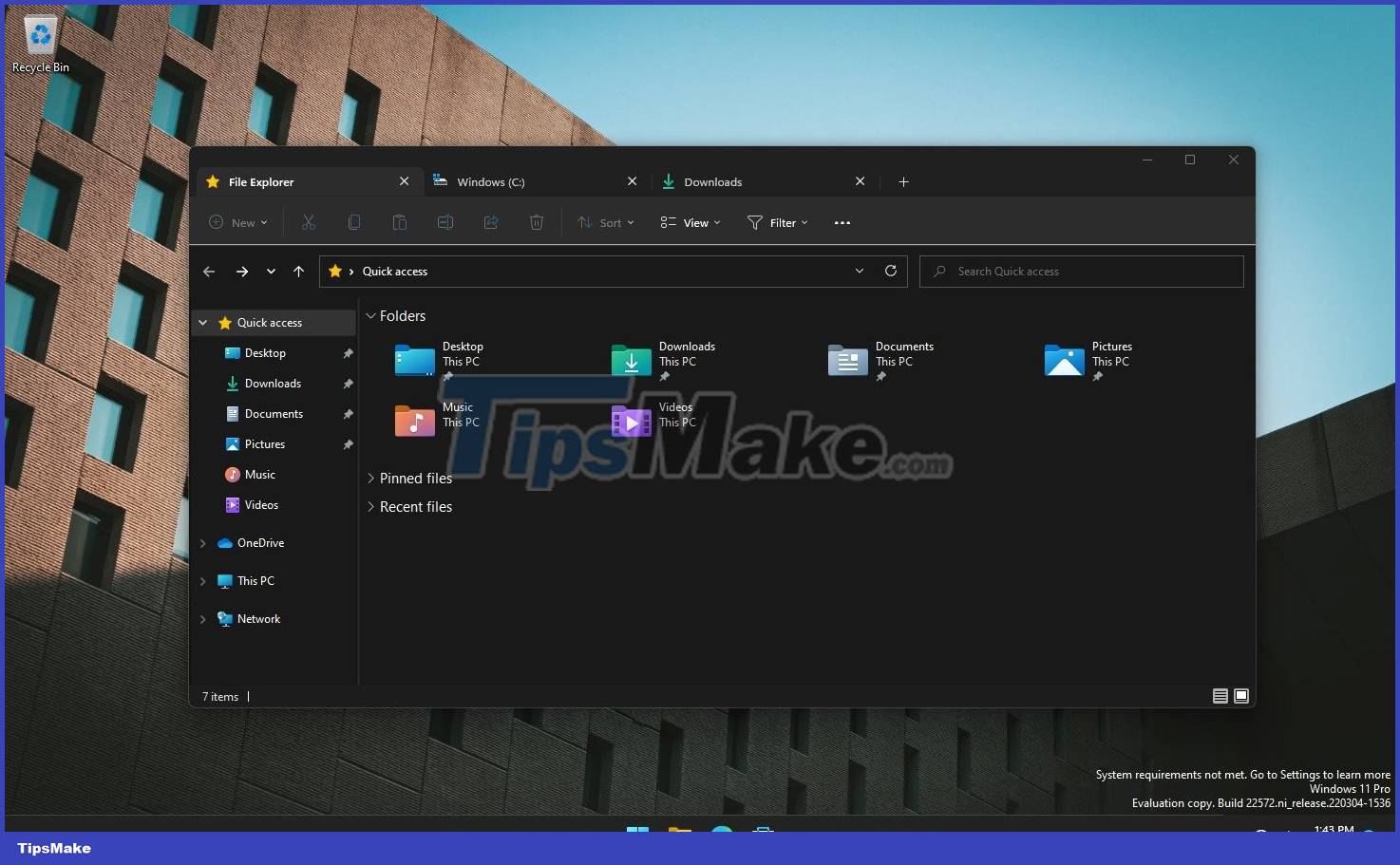Add a new tab with plus button
Image resolution: width=1400 pixels, height=865 pixels.
(x=903, y=181)
